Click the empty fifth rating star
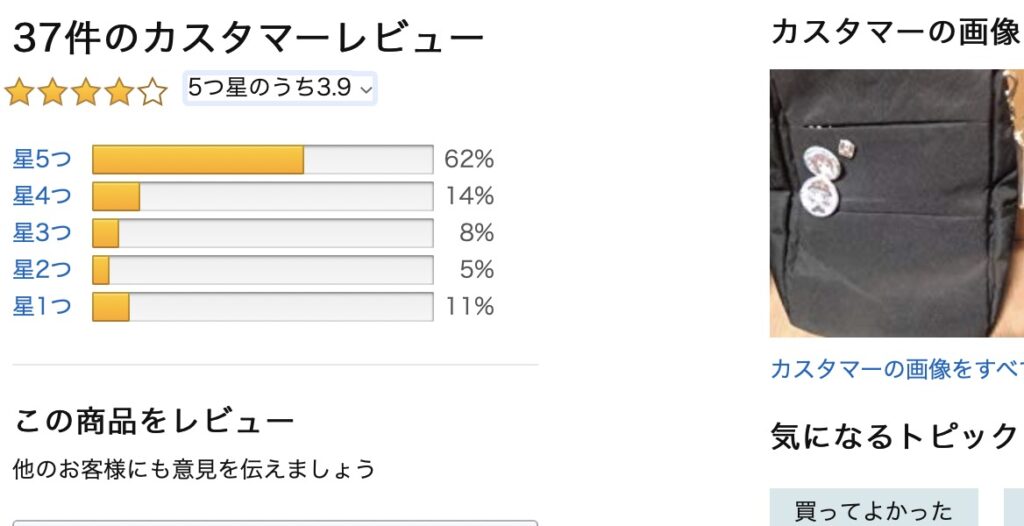 click(153, 91)
